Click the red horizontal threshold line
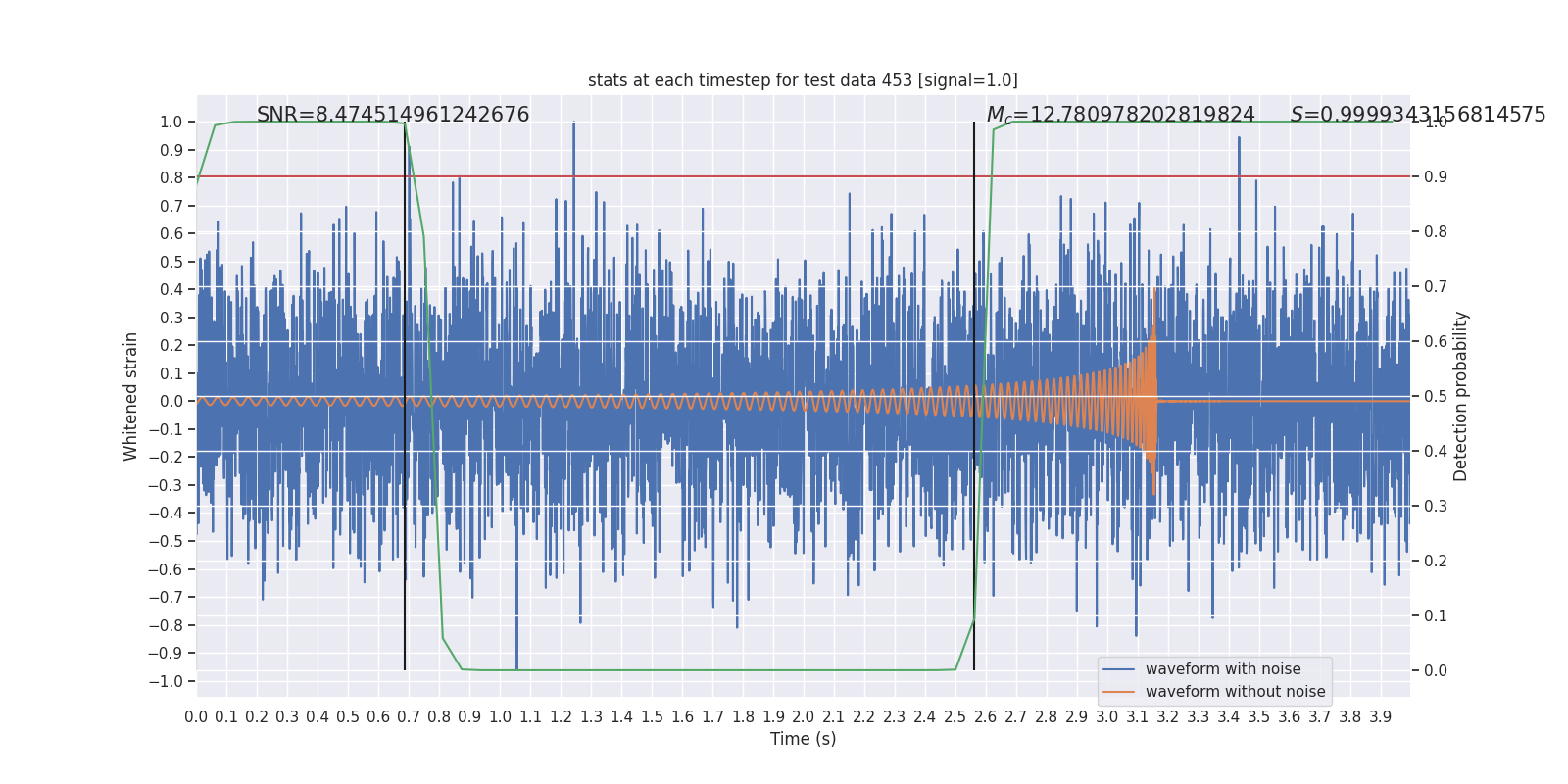 coord(803,177)
